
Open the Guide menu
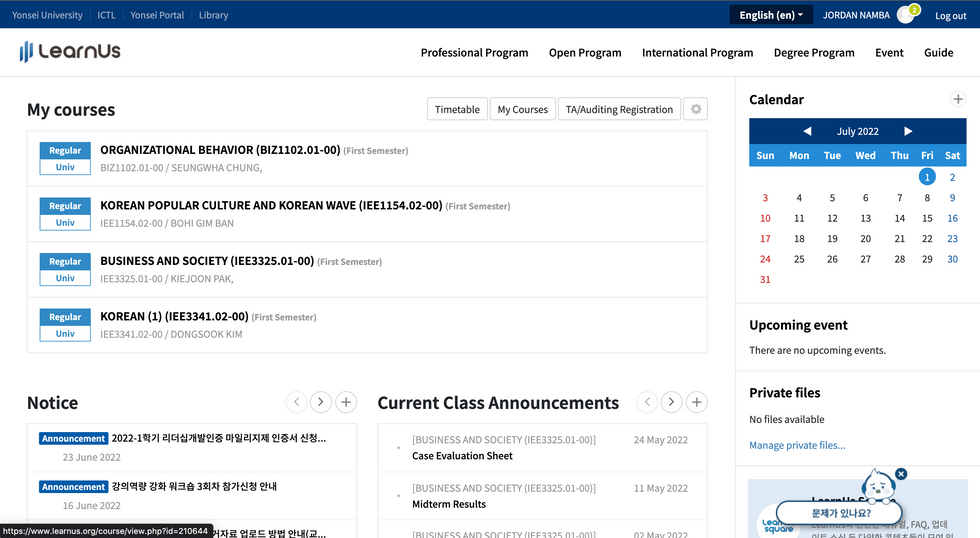939,52
